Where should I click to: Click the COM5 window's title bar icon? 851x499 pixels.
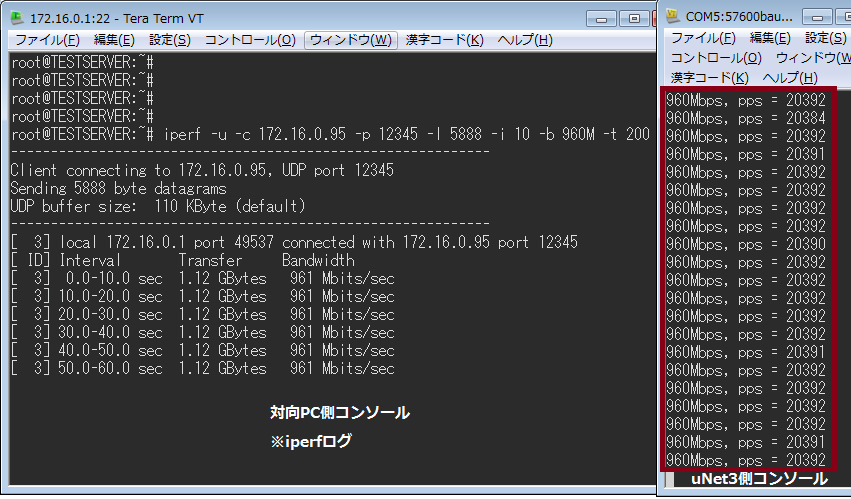tap(672, 17)
